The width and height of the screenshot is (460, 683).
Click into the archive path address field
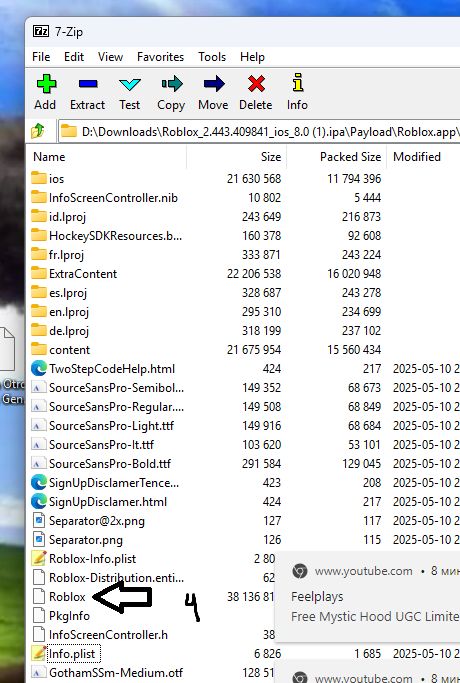click(259, 132)
